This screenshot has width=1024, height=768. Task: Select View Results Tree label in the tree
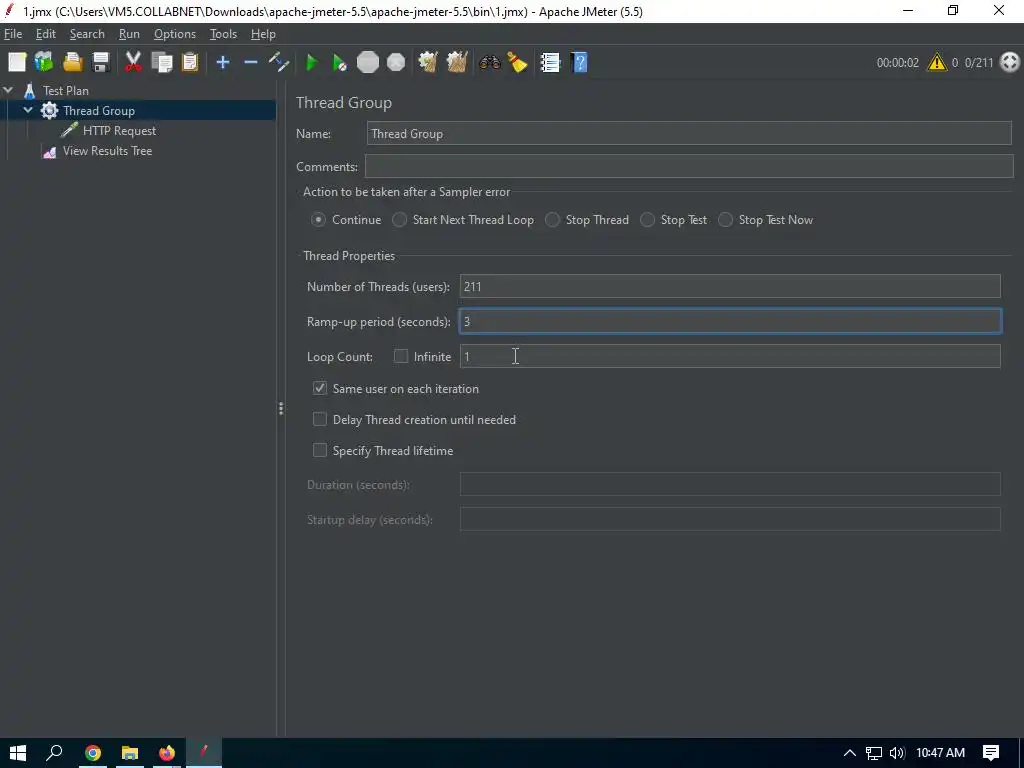tap(107, 151)
